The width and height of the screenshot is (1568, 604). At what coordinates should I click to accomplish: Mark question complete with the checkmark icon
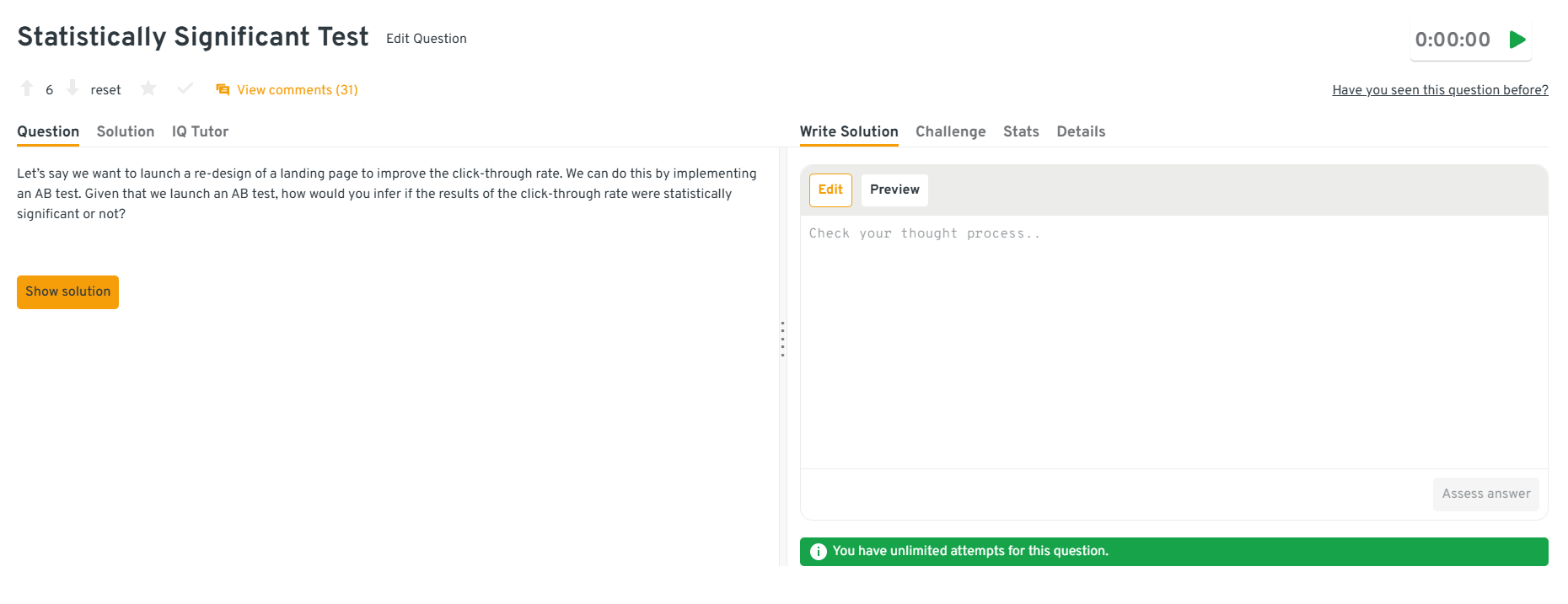click(x=185, y=88)
